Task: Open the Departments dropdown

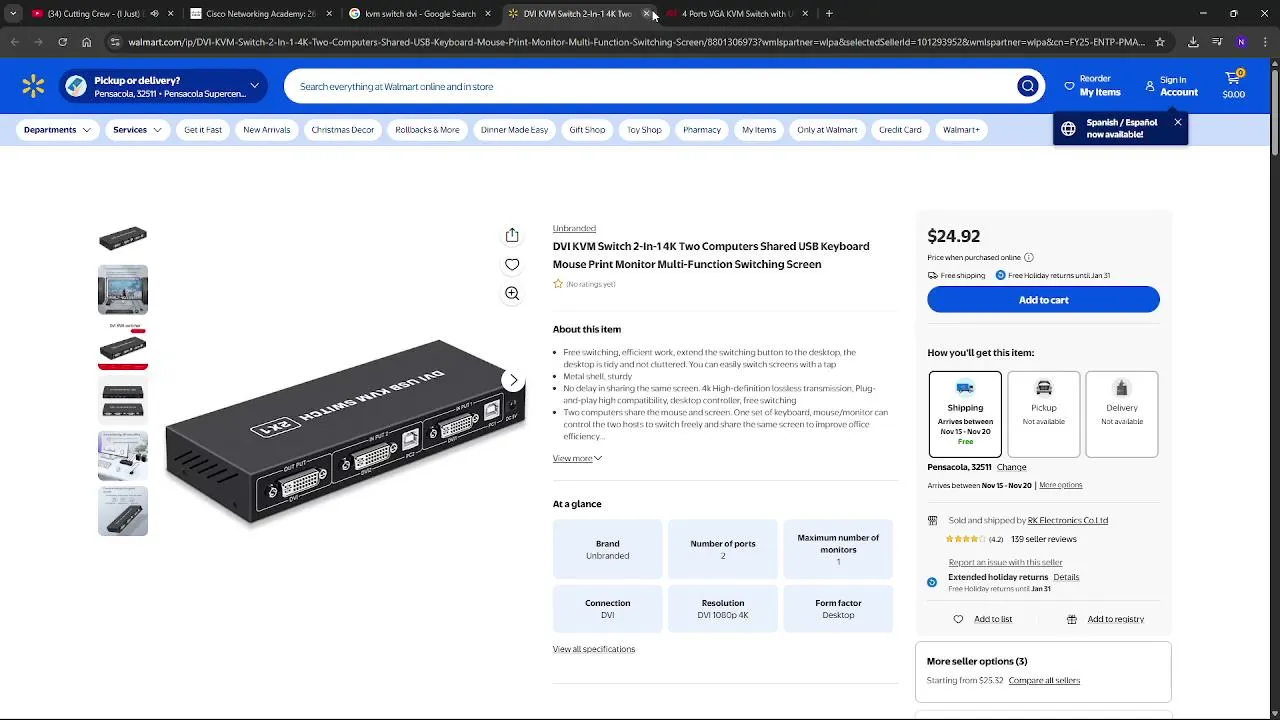Action: [x=57, y=130]
